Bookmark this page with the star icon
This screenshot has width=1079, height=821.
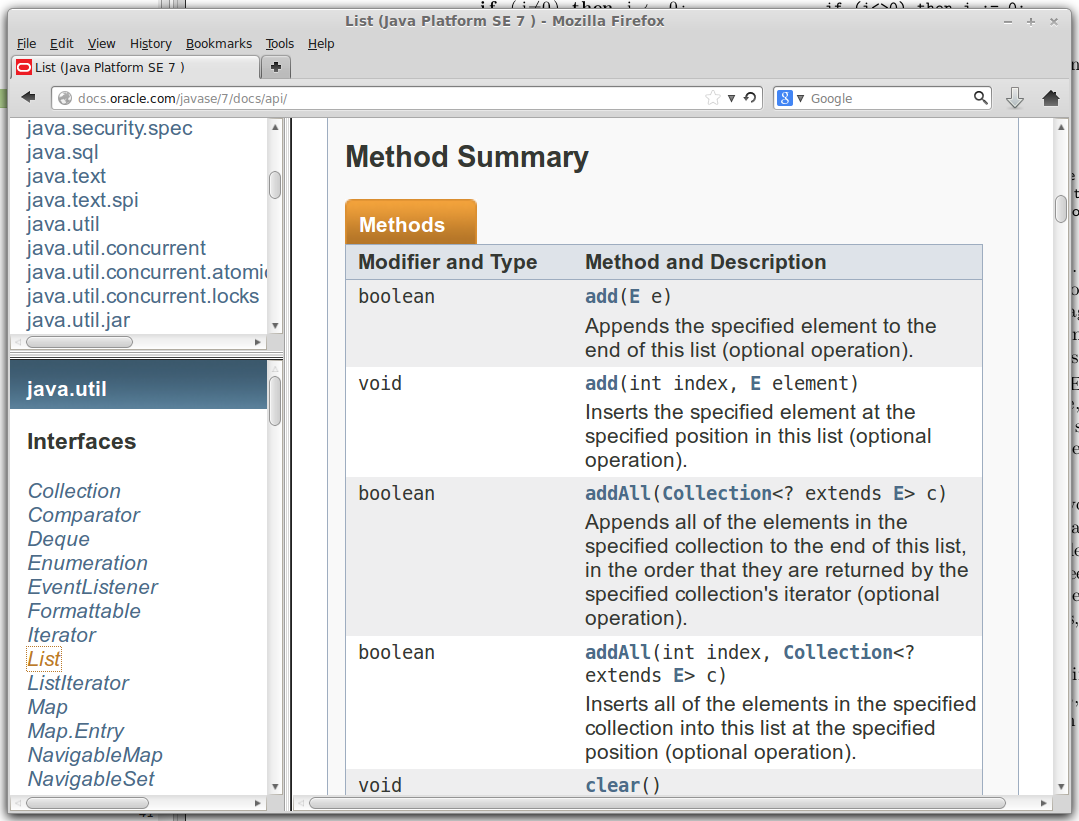coord(712,98)
